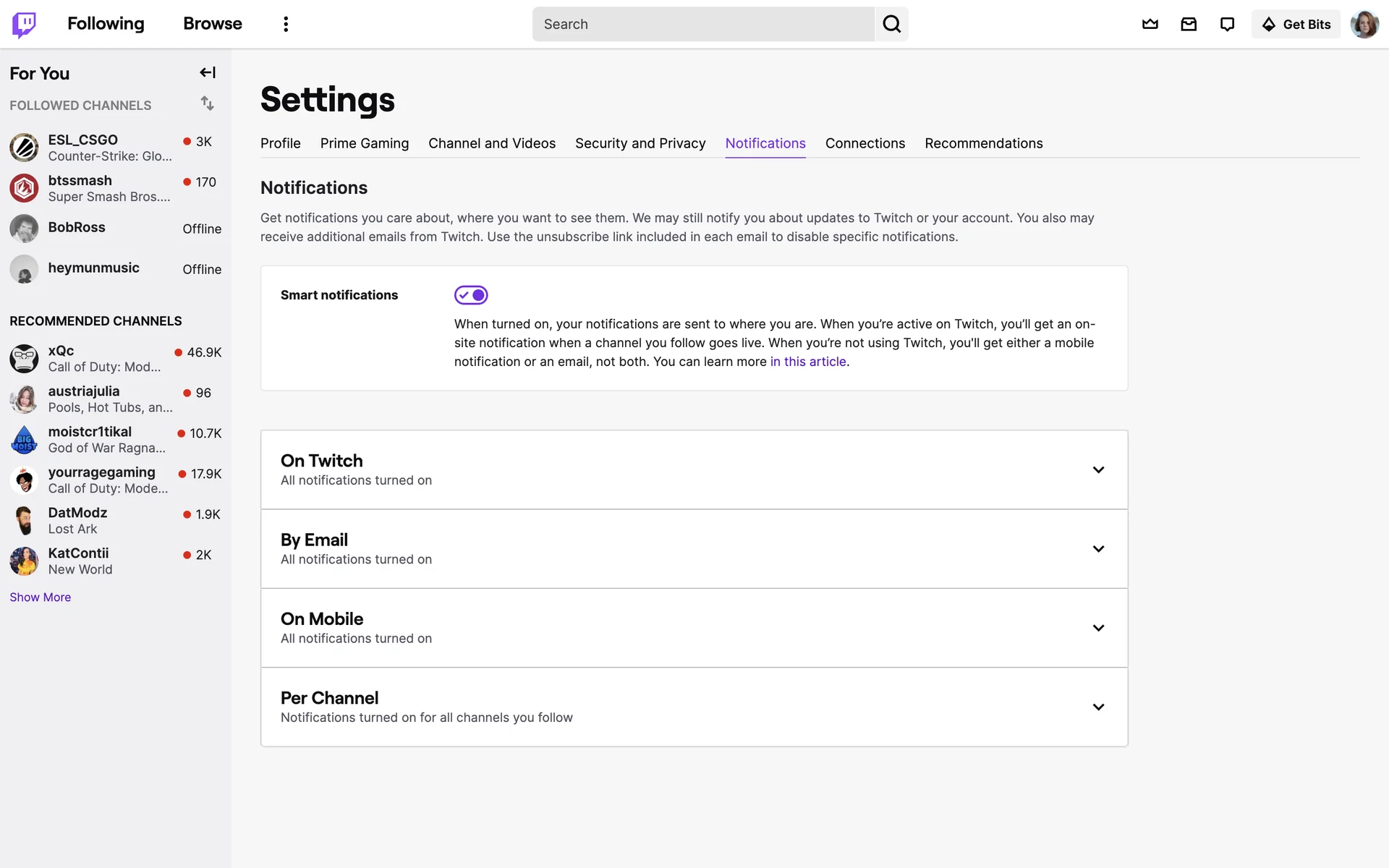Open the "in this article" link

click(807, 362)
